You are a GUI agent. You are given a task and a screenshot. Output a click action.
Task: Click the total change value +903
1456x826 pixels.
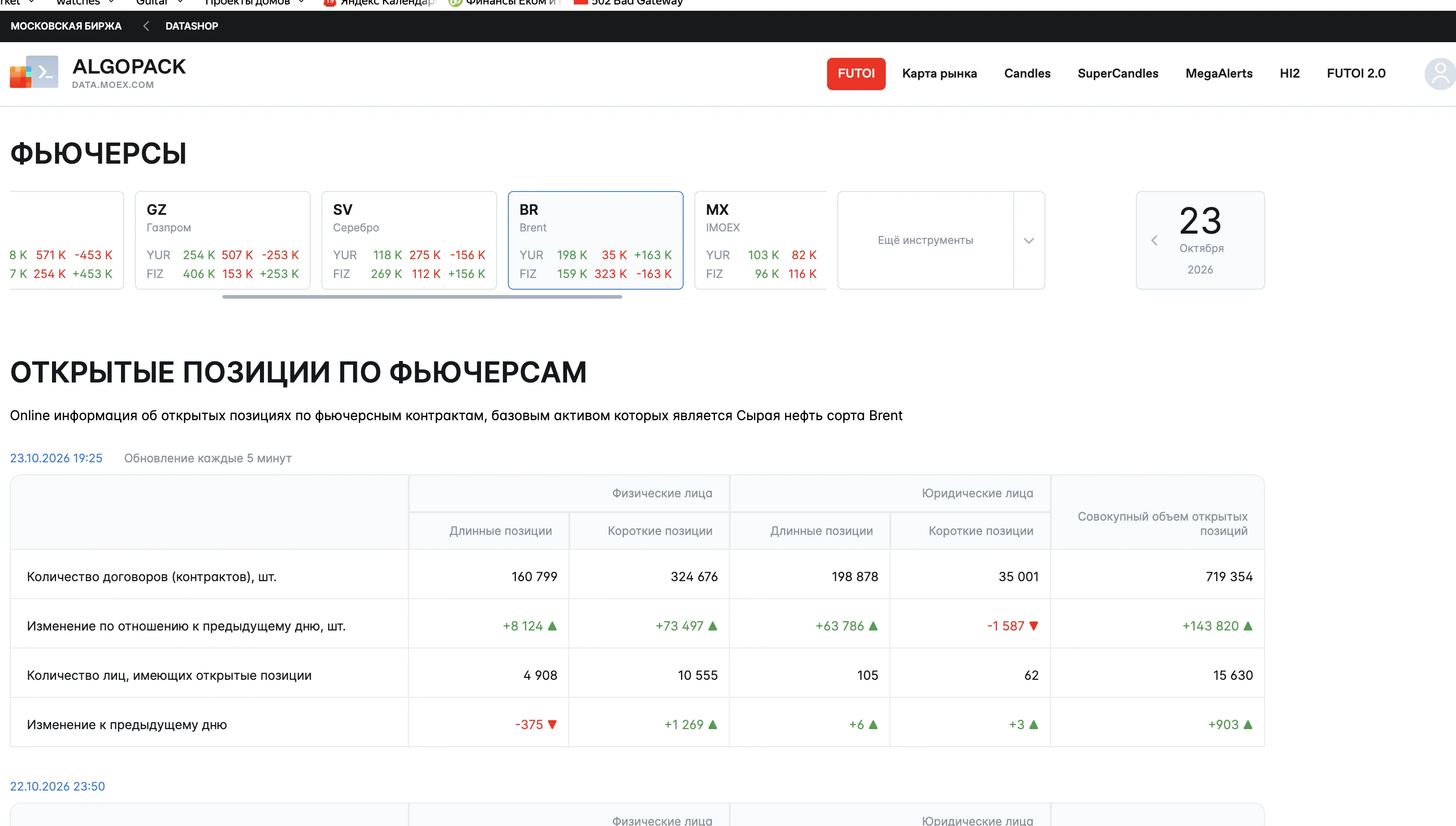click(1223, 725)
